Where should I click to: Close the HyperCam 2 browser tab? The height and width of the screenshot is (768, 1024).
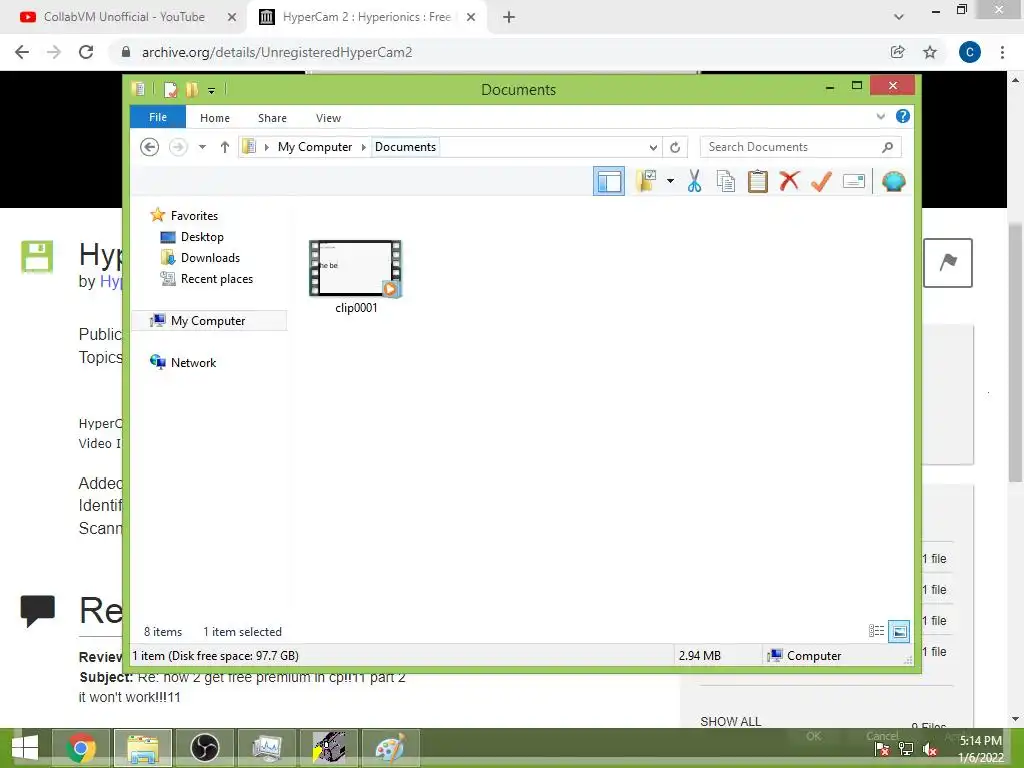click(471, 18)
